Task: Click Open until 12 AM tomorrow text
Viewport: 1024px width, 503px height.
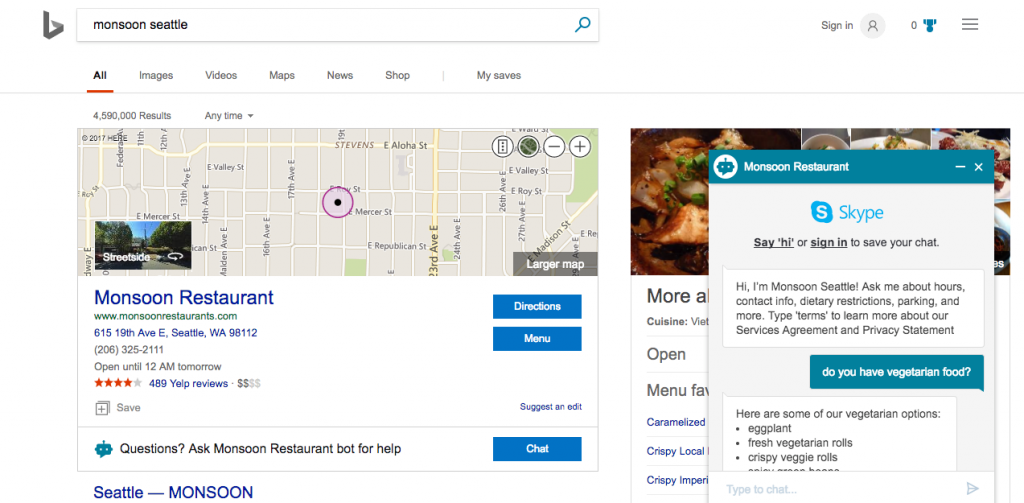Action: (x=157, y=366)
